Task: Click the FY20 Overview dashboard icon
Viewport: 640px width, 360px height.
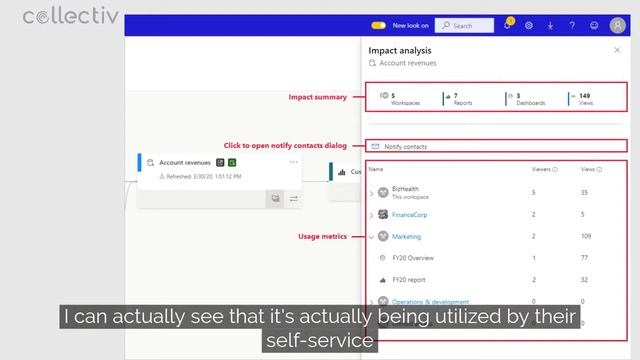Action: [x=382, y=258]
